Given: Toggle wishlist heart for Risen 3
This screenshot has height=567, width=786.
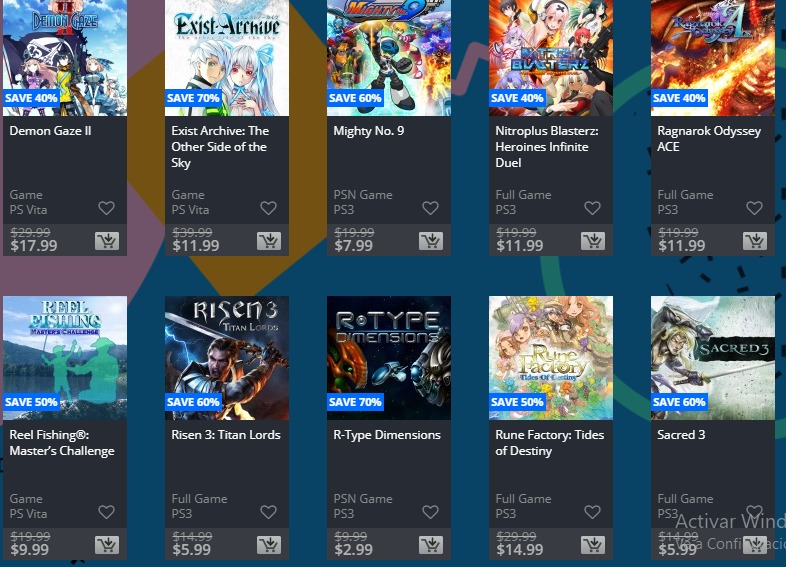Looking at the screenshot, I should pyautogui.click(x=268, y=511).
